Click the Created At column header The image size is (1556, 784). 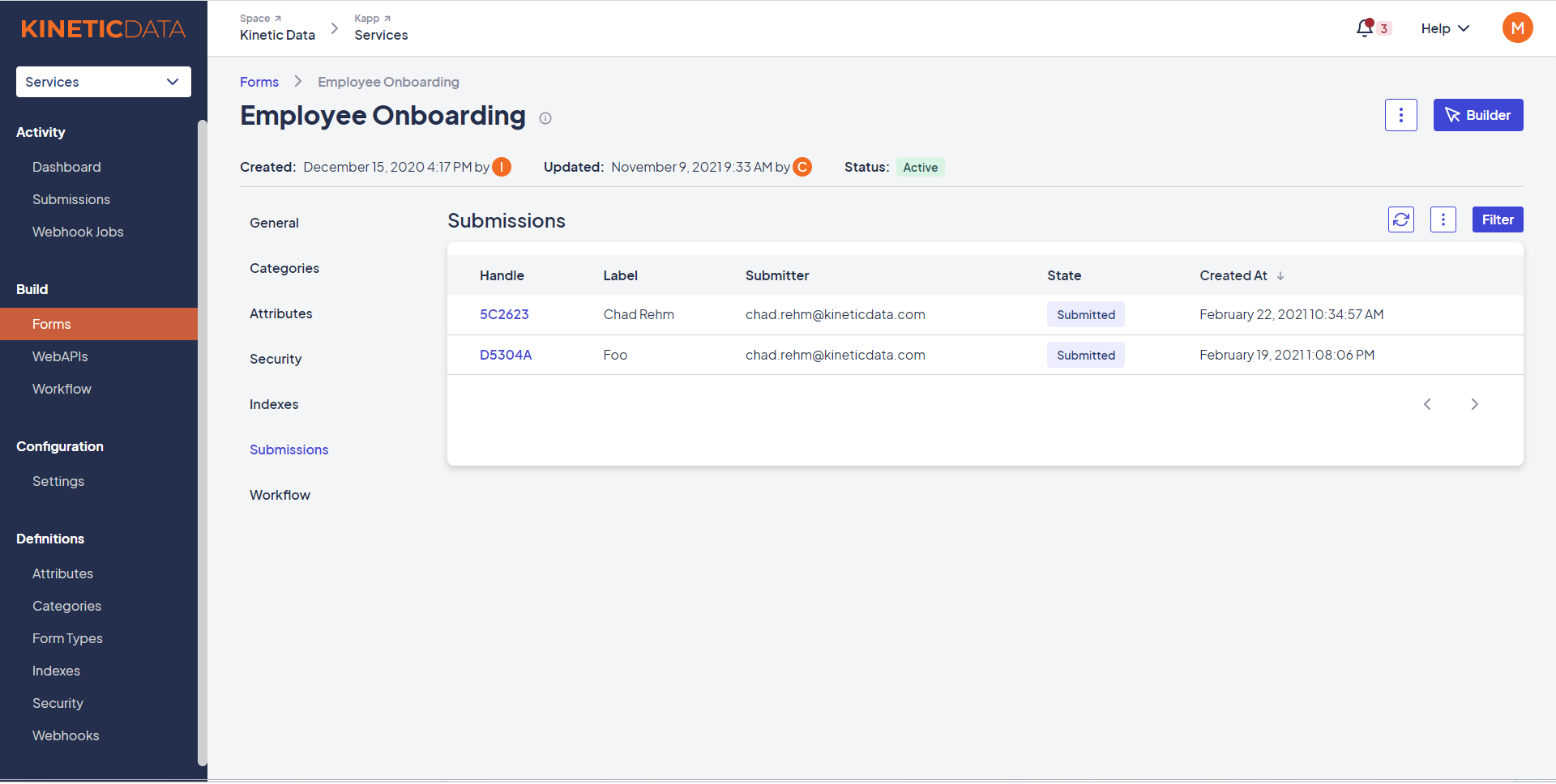point(1233,275)
